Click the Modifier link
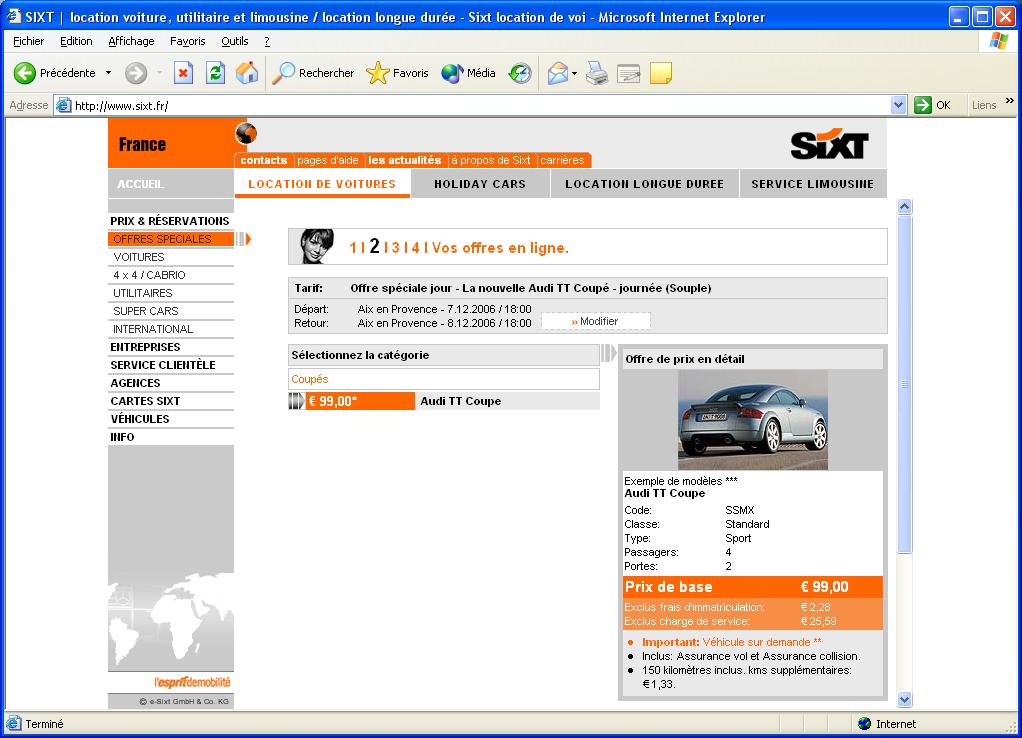 point(596,321)
